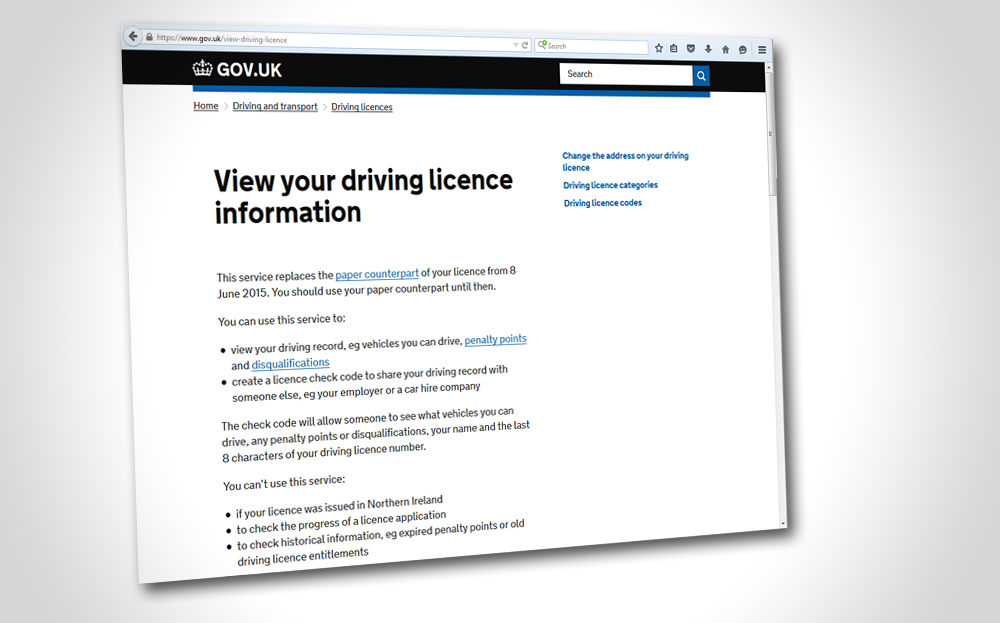Click the browser home icon

pyautogui.click(x=725, y=49)
